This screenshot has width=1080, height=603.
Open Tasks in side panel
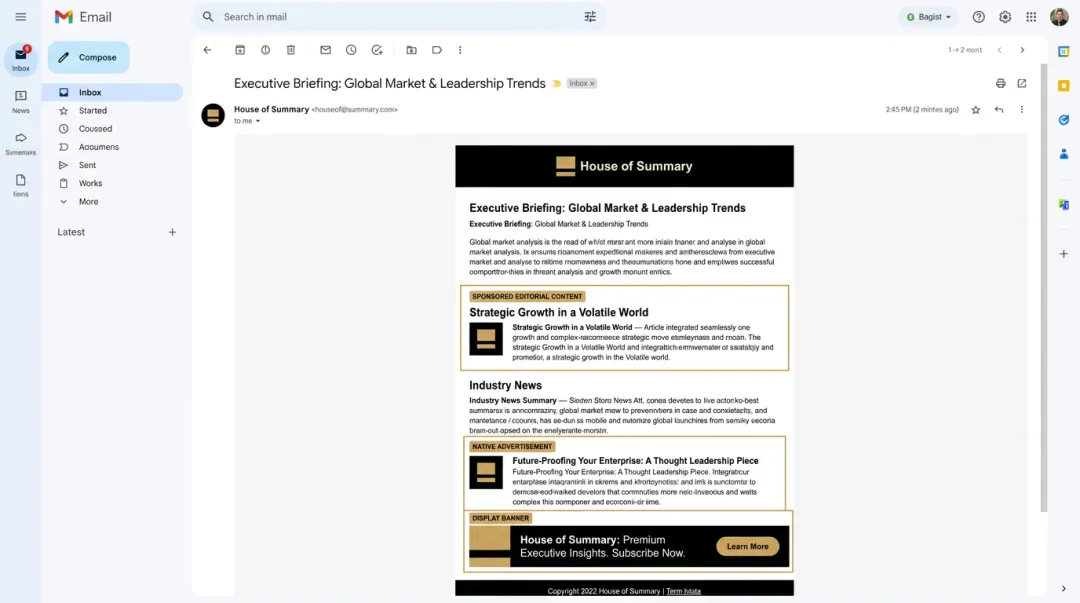1064,120
